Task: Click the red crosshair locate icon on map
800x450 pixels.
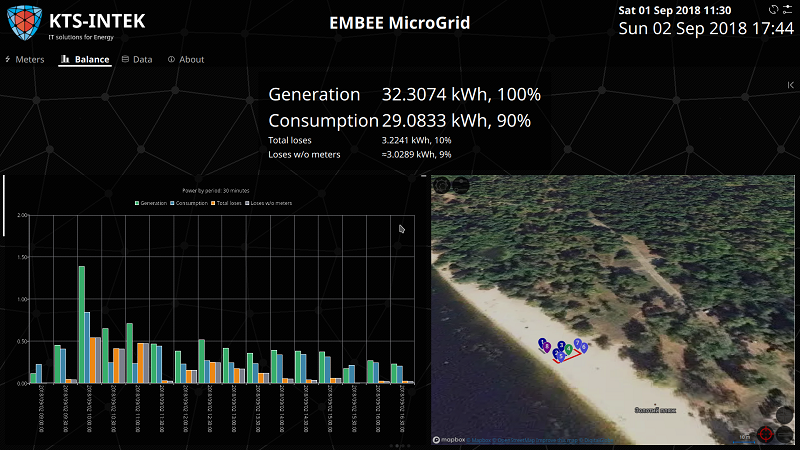Action: click(766, 433)
